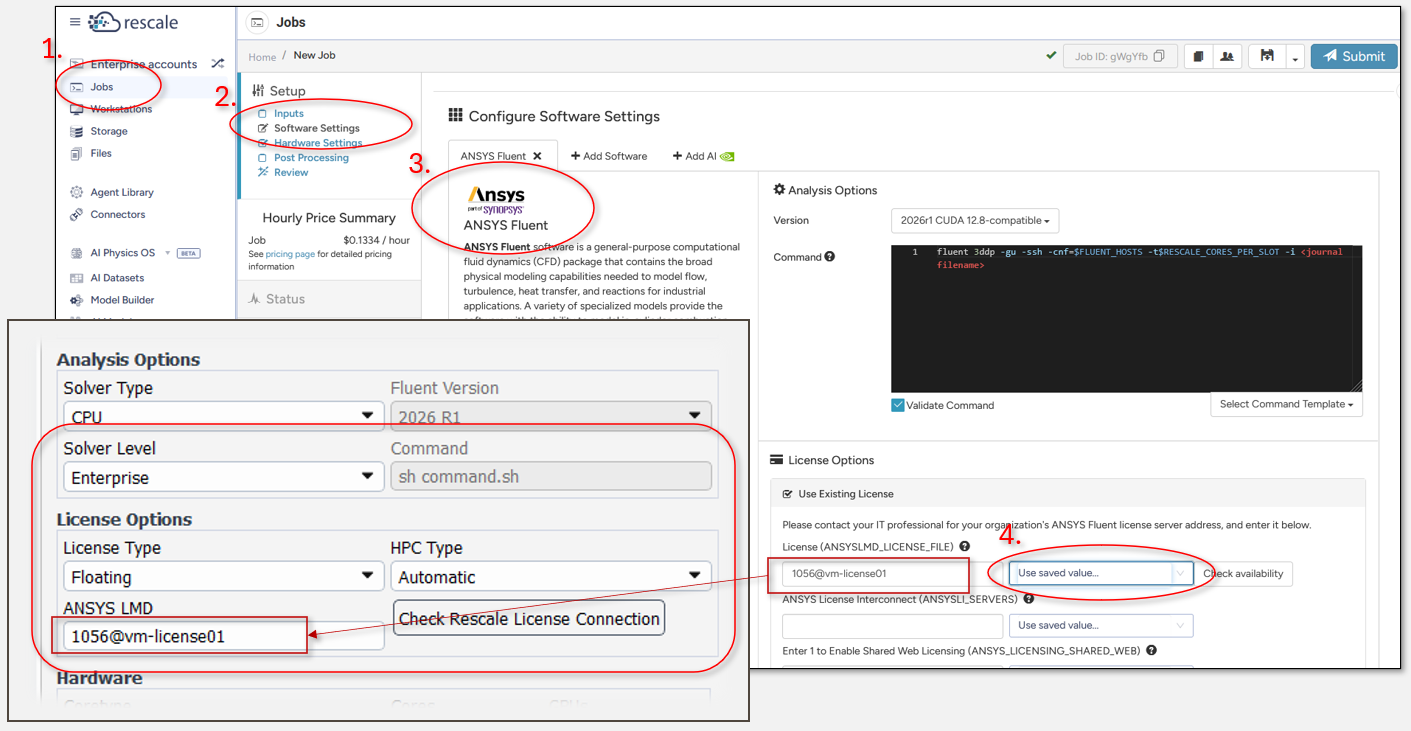1411x731 pixels.
Task: Click the help icon beside ANSYSLI_SERVERS
Action: [x=1028, y=599]
